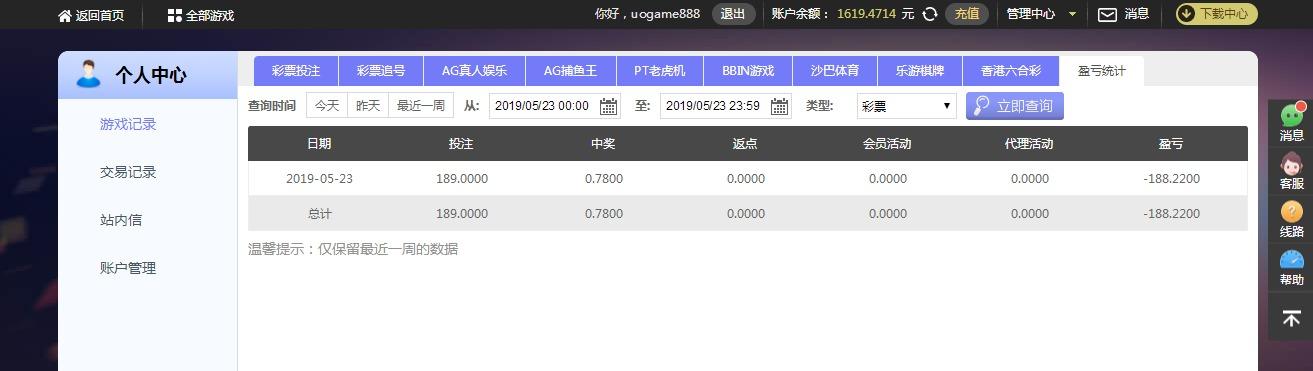Open 账户管理 in the sidebar

point(128,268)
